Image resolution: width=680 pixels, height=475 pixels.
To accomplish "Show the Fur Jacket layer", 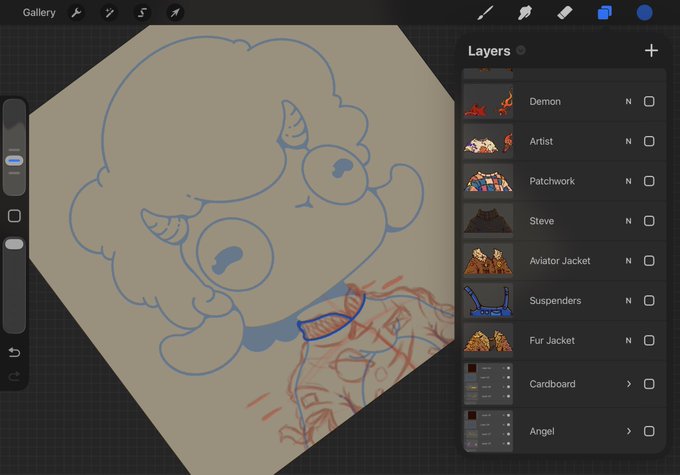I will (649, 341).
